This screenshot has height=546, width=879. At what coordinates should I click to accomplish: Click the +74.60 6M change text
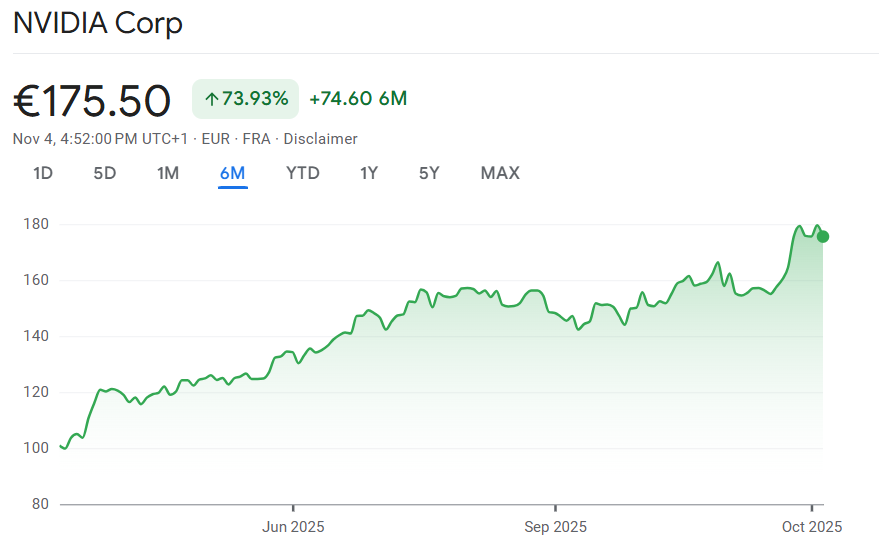pyautogui.click(x=358, y=99)
